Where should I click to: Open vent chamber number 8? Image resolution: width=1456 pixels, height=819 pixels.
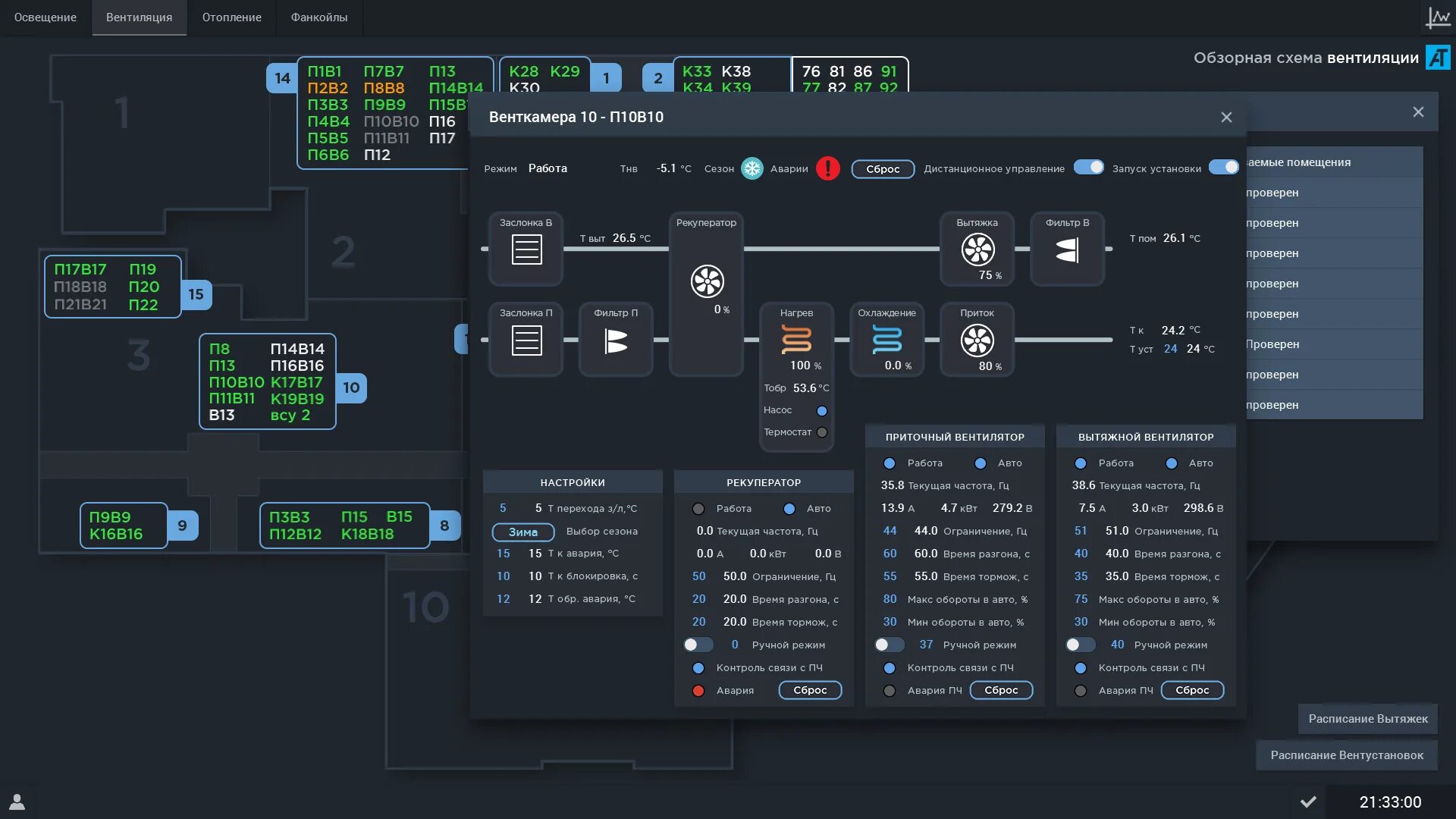click(444, 526)
